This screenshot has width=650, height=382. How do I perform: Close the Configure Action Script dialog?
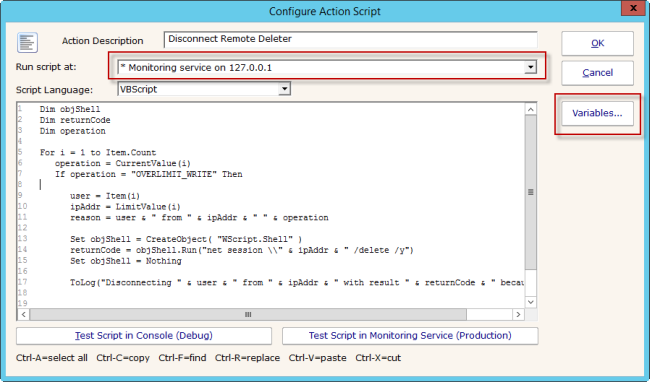pyautogui.click(x=633, y=8)
